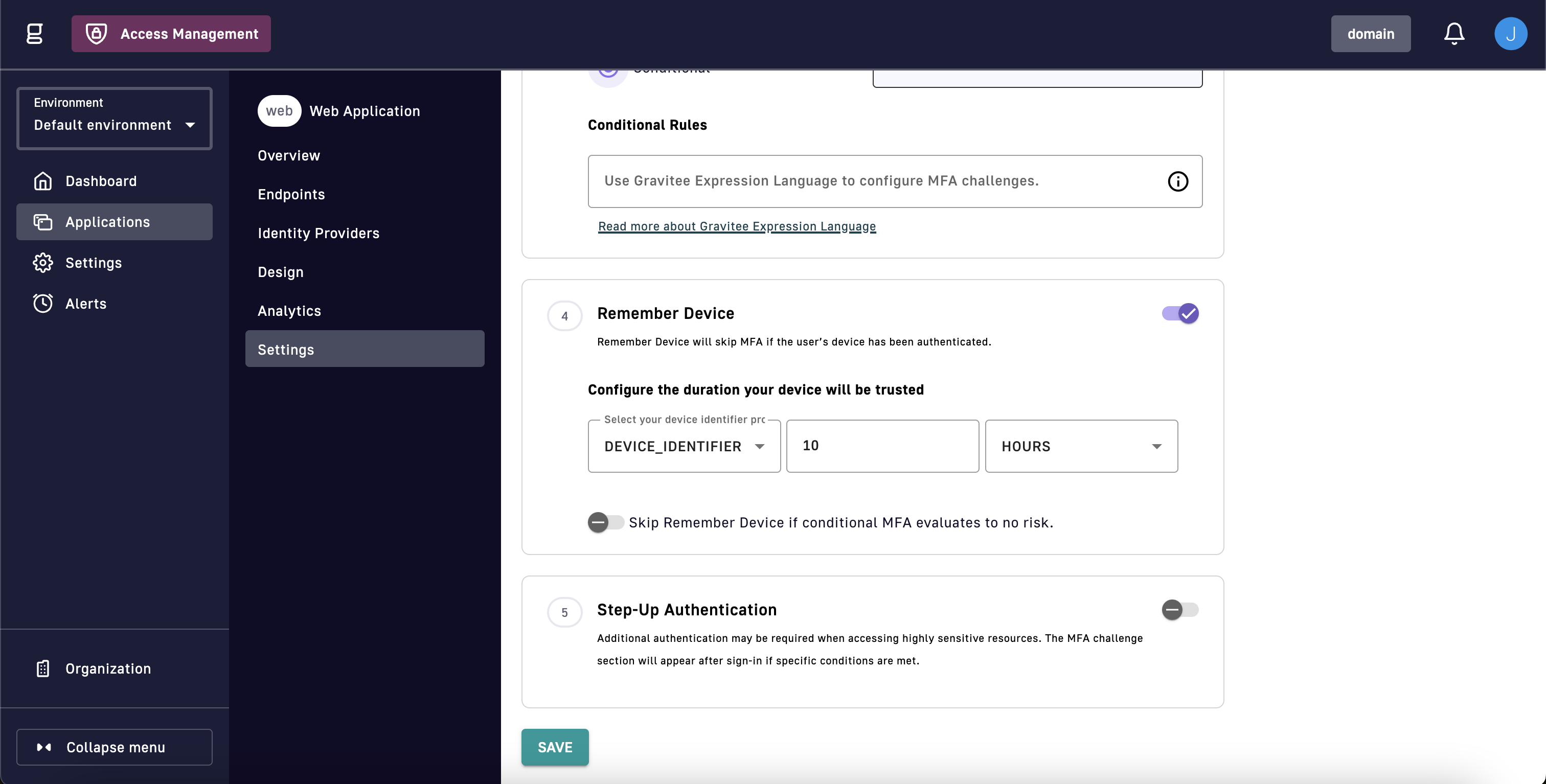Enable Step-Up Authentication toggle

tap(1180, 610)
